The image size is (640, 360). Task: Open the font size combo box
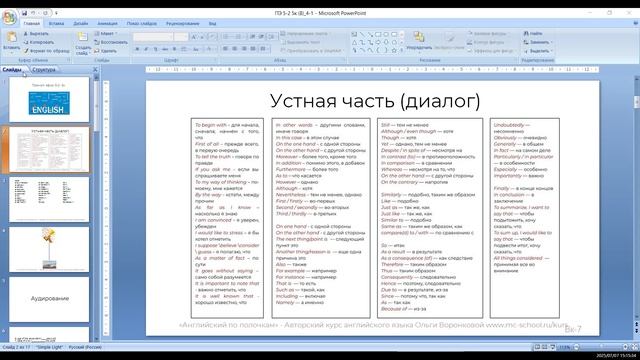click(x=181, y=37)
